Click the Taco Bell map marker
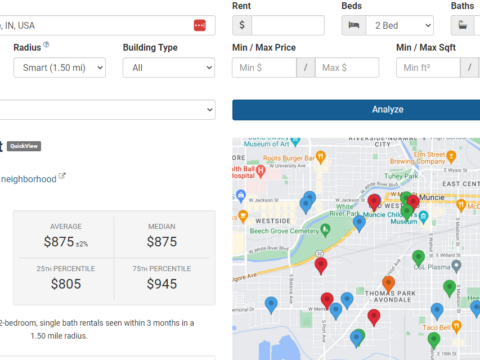480x360 pixels. coord(456,326)
